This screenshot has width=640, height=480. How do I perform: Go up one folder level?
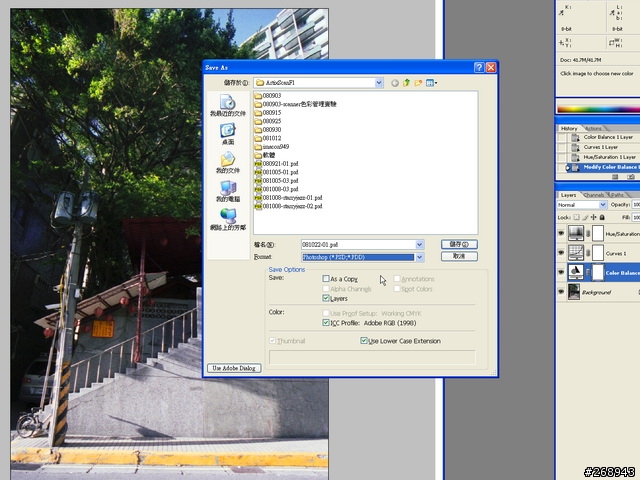pyautogui.click(x=406, y=83)
